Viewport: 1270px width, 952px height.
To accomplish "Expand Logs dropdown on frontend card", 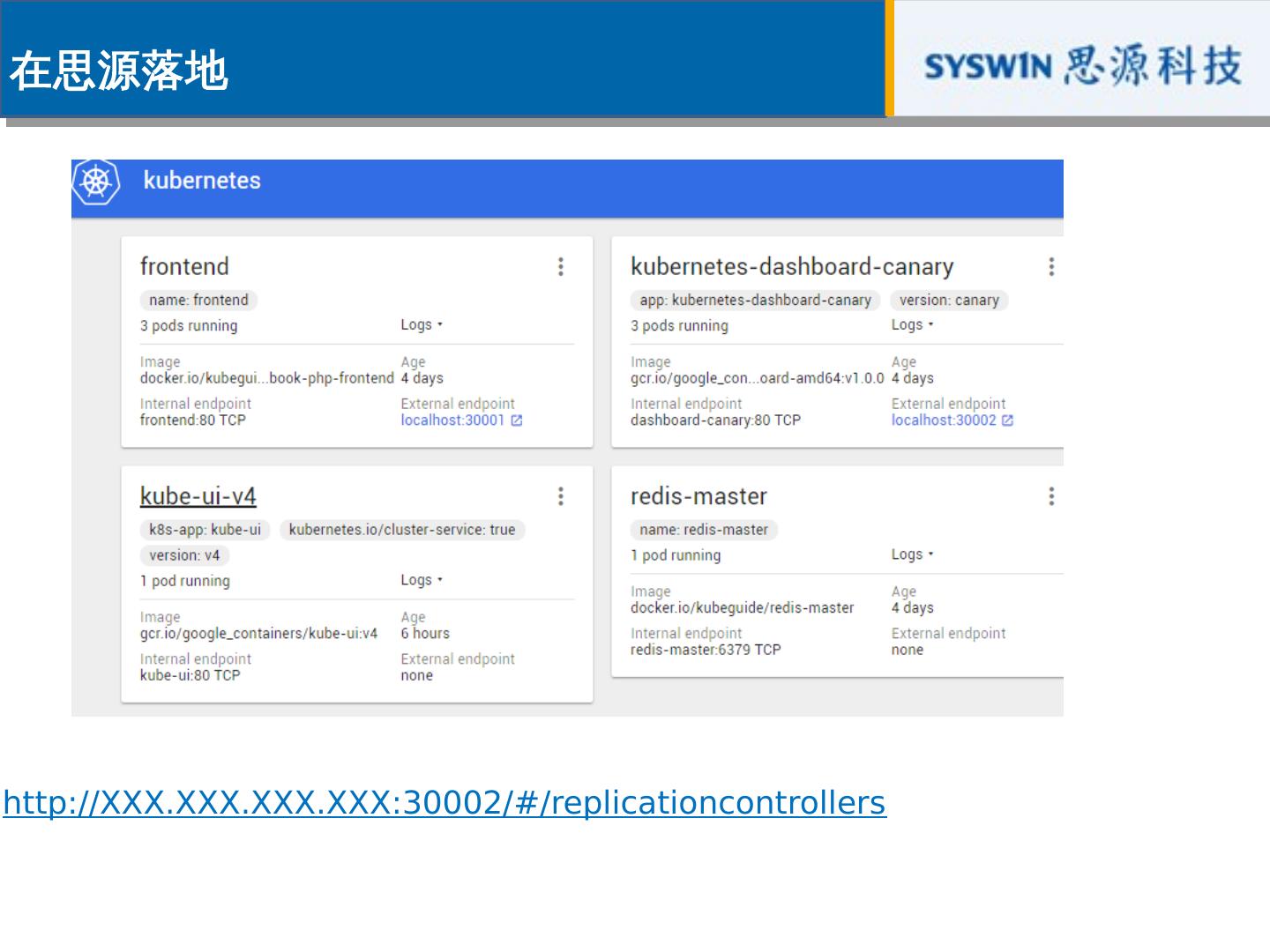I will (x=422, y=325).
